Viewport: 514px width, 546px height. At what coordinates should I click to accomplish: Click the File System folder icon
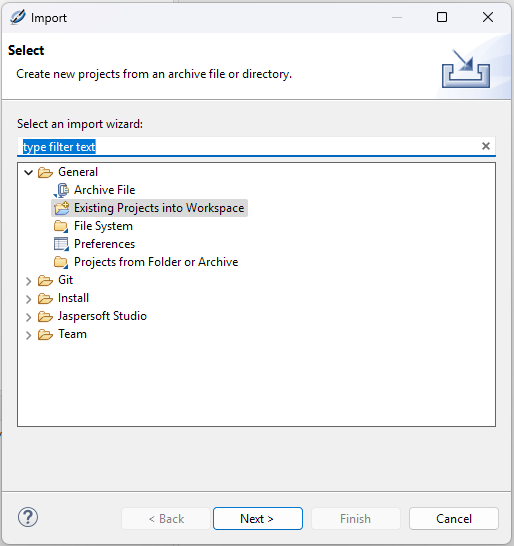point(61,226)
